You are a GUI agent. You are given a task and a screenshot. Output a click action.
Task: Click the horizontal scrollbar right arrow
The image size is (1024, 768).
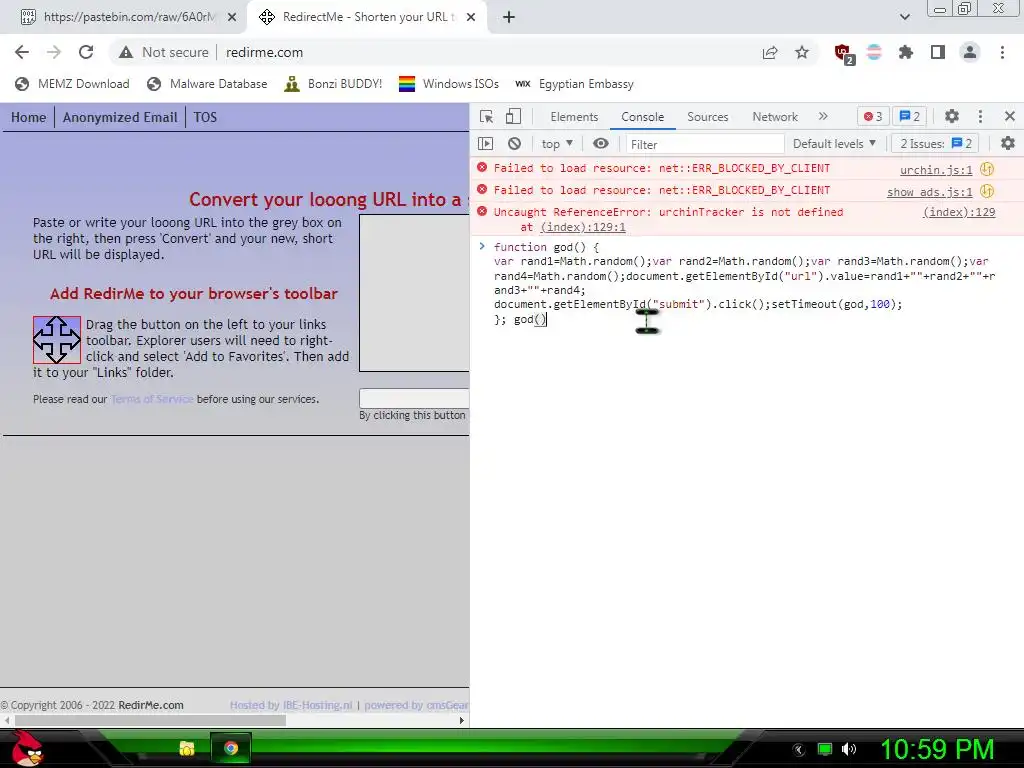462,720
